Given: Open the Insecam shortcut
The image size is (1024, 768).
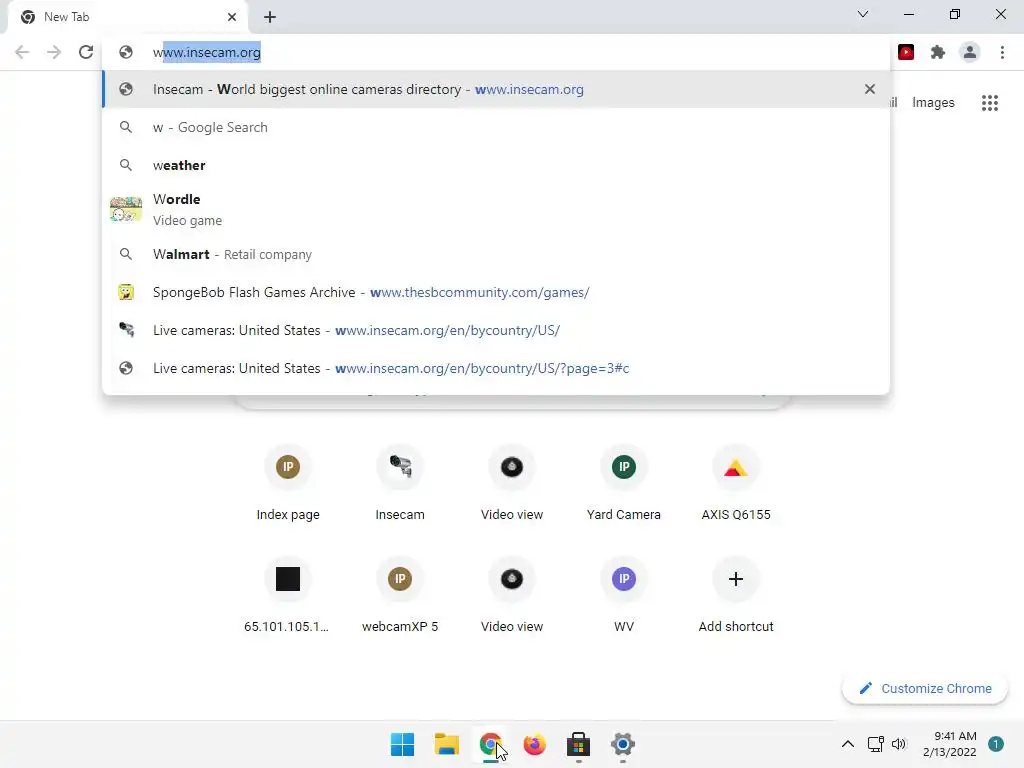Looking at the screenshot, I should [400, 483].
